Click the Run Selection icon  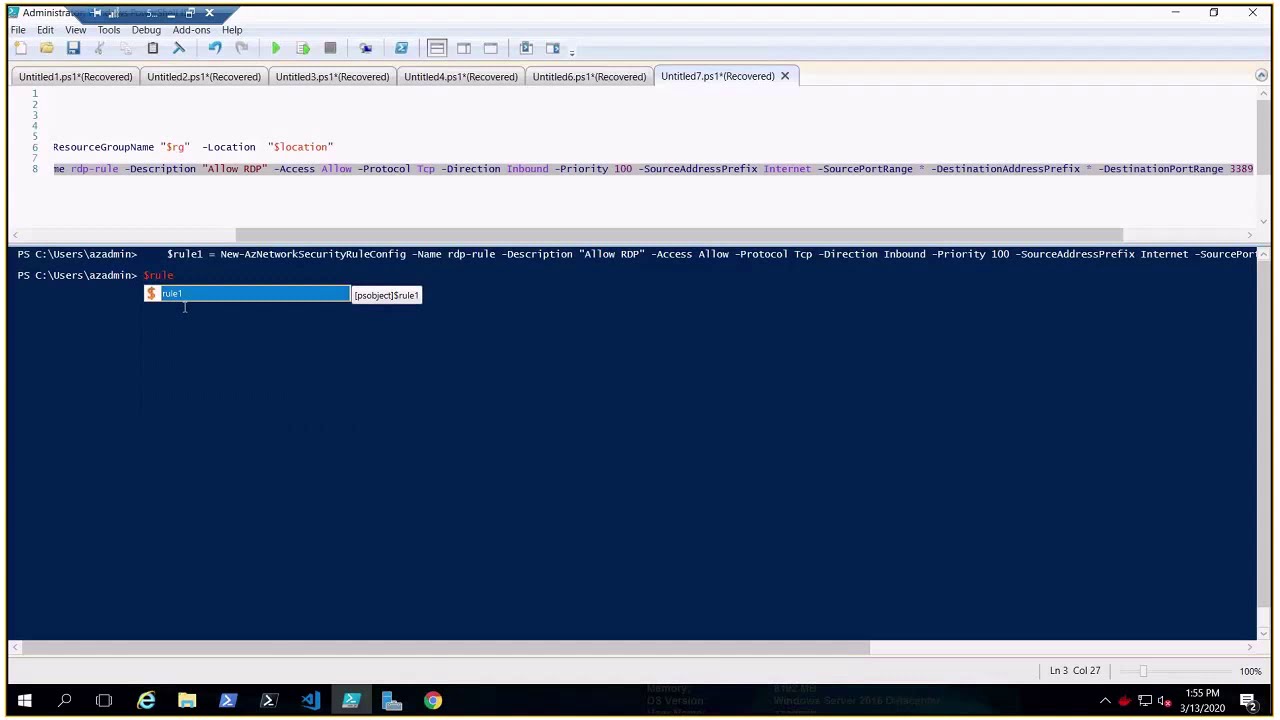303,48
